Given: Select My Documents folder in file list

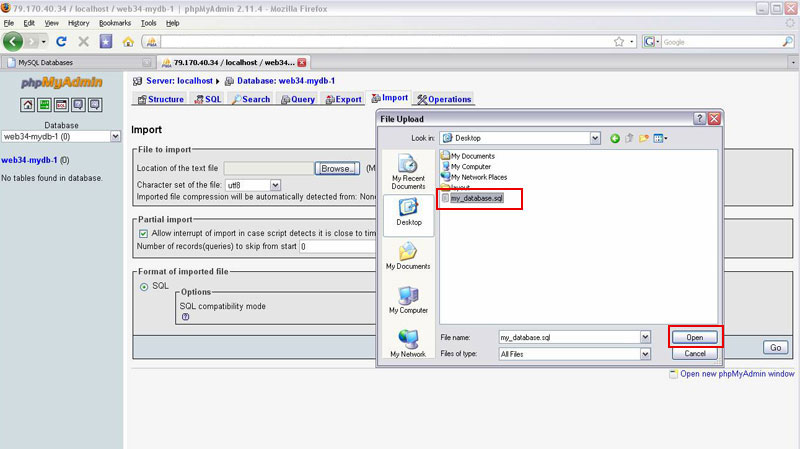Looking at the screenshot, I should pyautogui.click(x=468, y=156).
